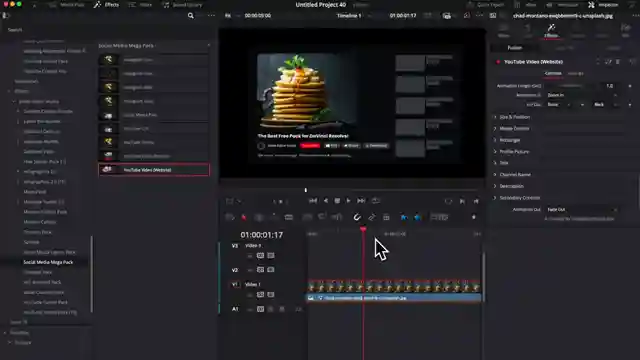Delete the YouTube Video (Website) effect
The image size is (640, 360).
(618, 62)
